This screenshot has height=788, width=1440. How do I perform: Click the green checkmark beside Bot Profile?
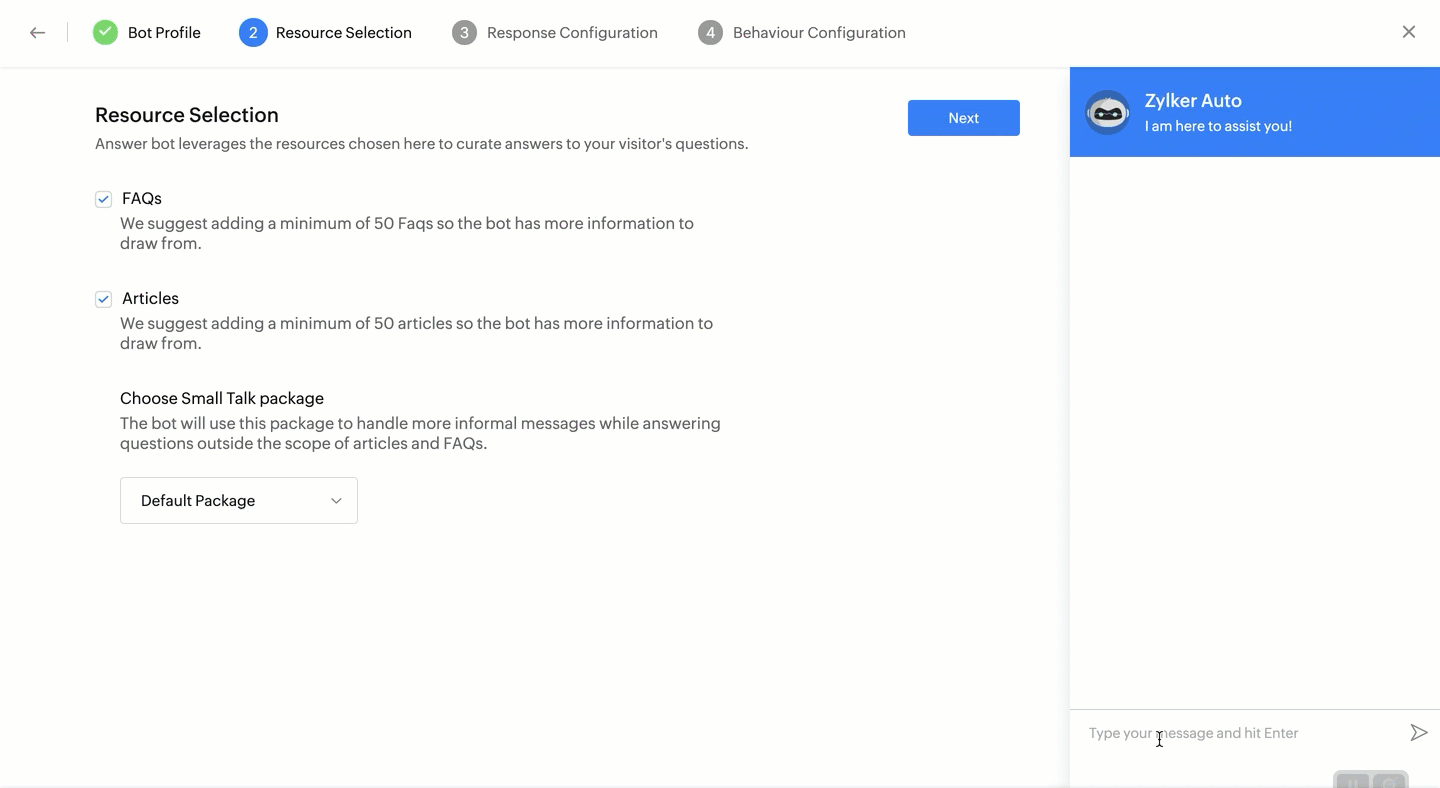pos(105,33)
